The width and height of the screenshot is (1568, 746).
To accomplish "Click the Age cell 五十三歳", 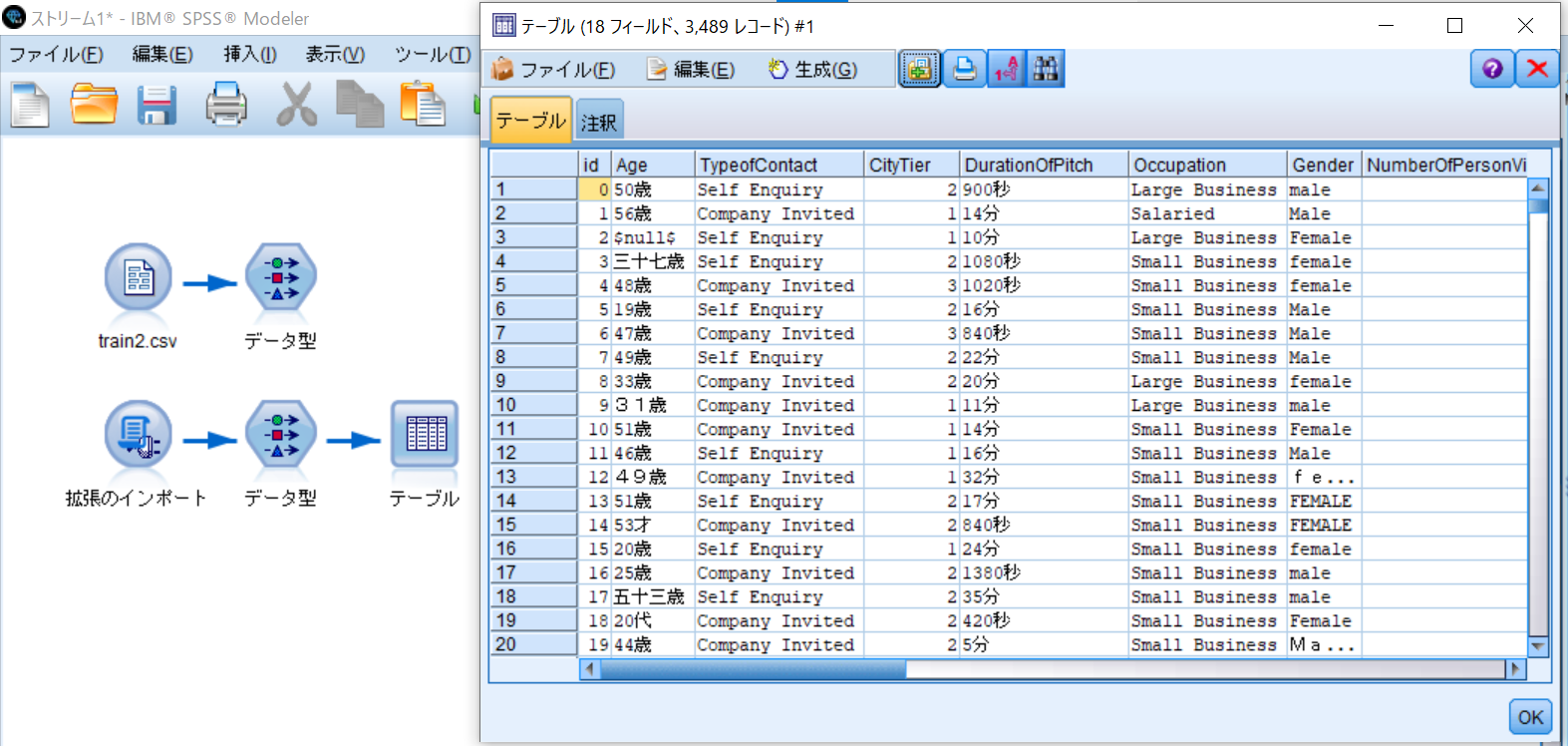I will coord(653,596).
